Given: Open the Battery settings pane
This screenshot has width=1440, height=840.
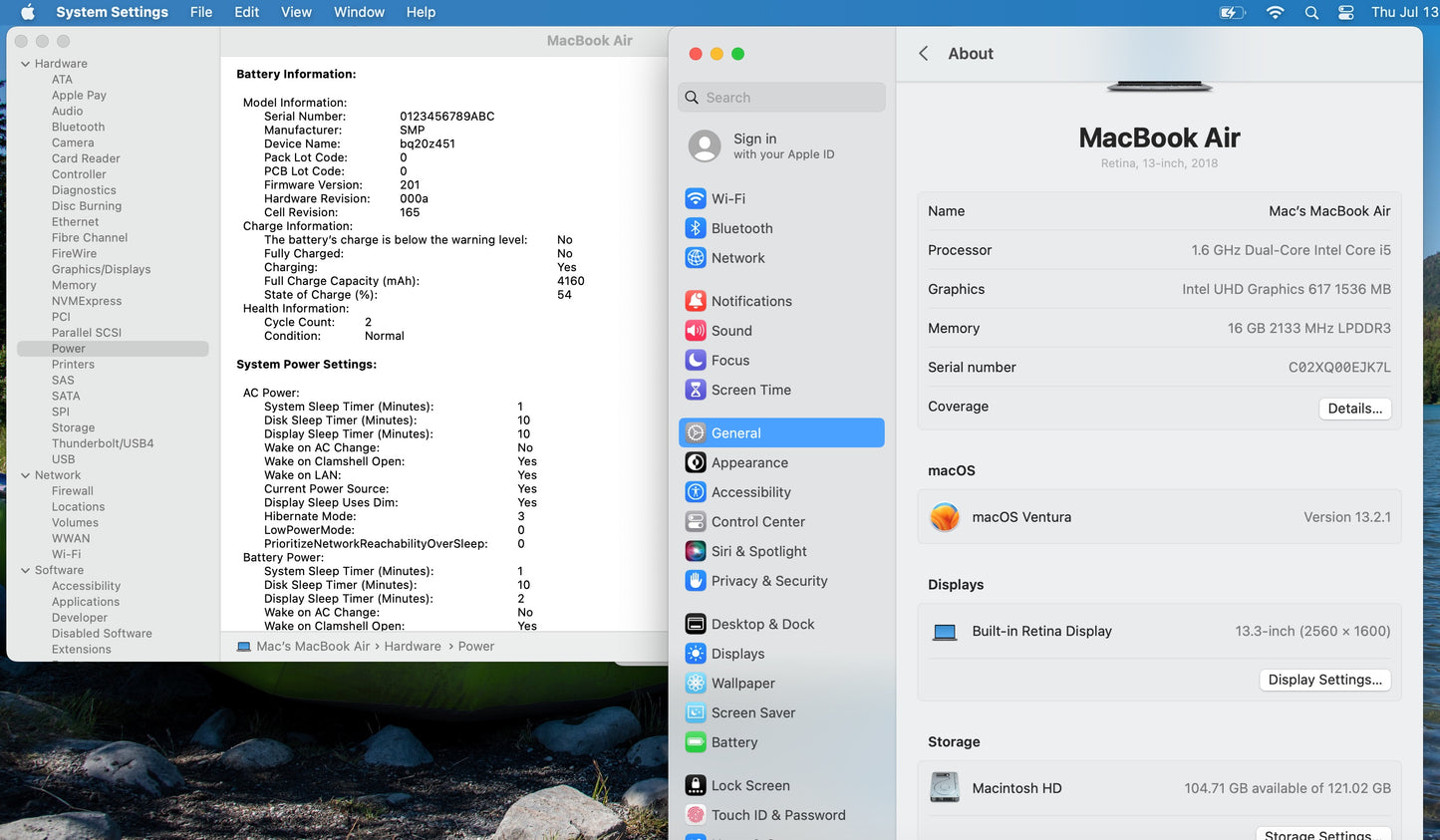Looking at the screenshot, I should click(x=733, y=742).
